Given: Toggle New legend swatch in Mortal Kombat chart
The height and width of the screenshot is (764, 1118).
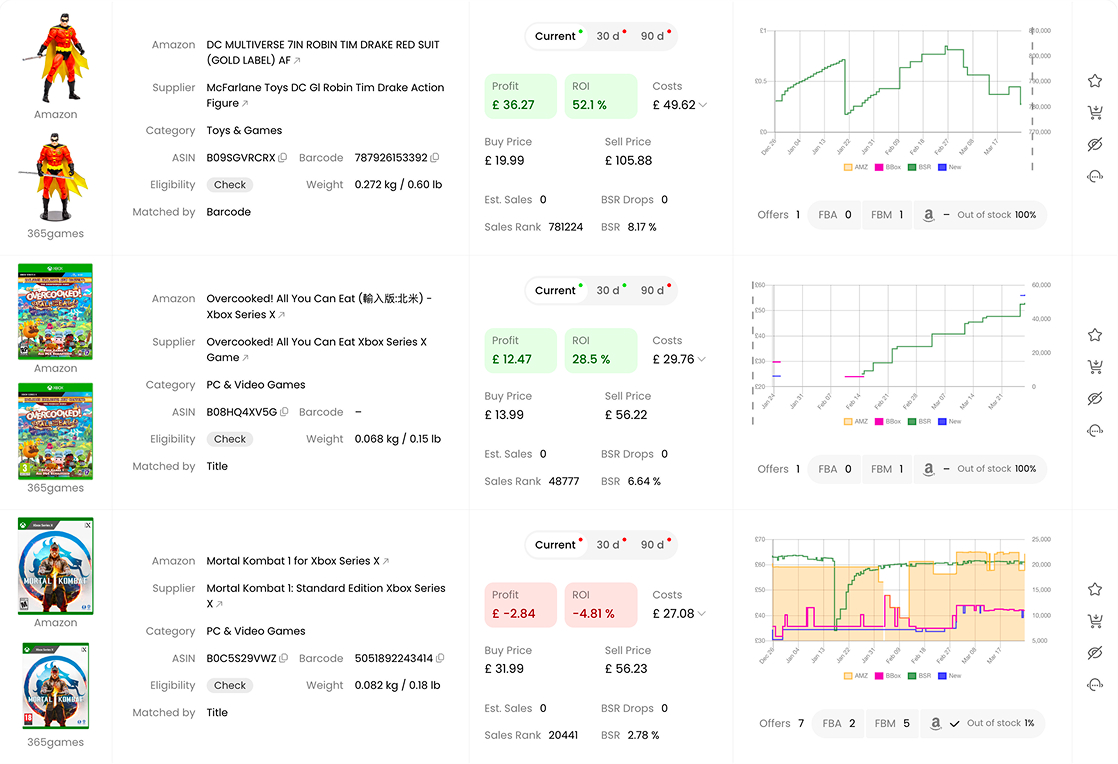Looking at the screenshot, I should pos(943,676).
